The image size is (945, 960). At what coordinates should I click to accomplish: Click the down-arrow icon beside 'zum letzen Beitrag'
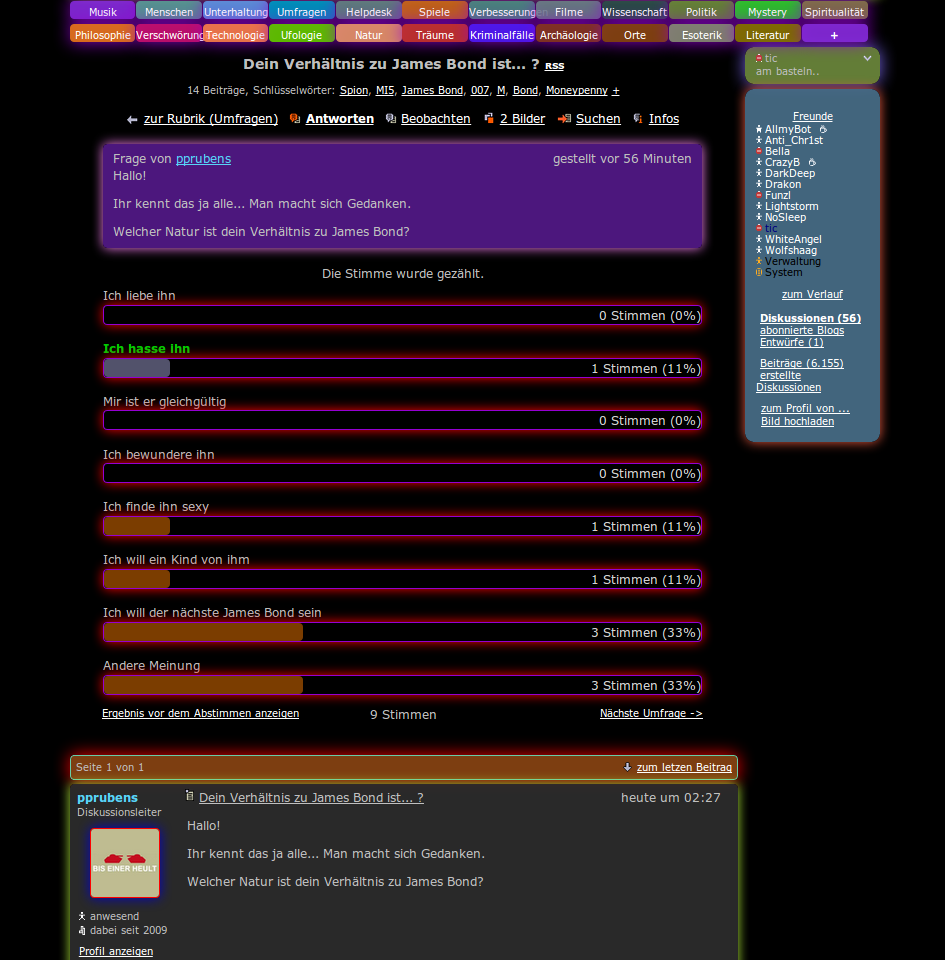point(627,767)
